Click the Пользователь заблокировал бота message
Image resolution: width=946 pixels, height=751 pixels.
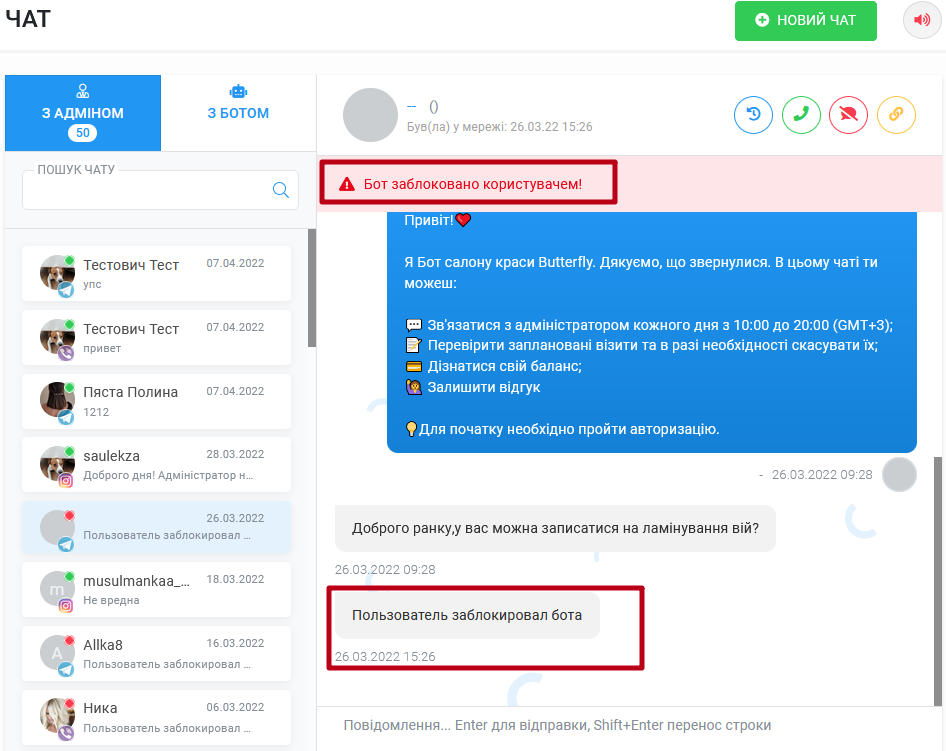point(467,615)
